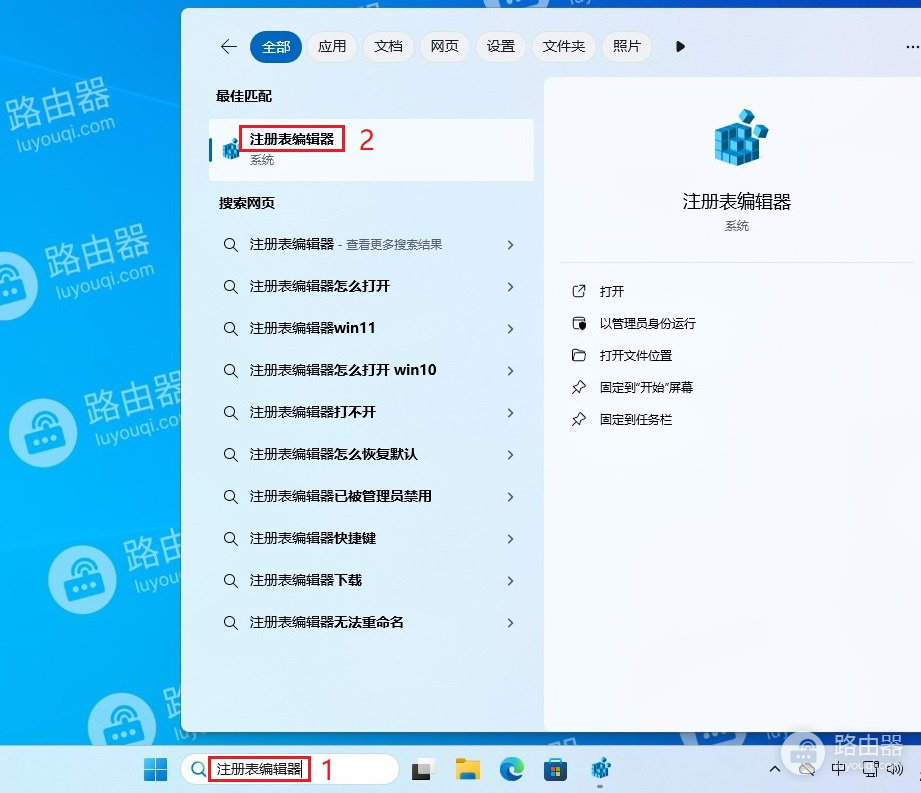This screenshot has height=793, width=921.
Task: Expand chevron next to 怎么打开 win10 suggestion
Action: pos(510,371)
